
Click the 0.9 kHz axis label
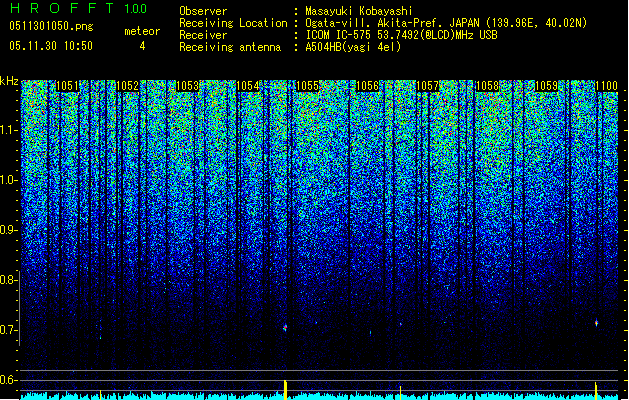pos(8,230)
